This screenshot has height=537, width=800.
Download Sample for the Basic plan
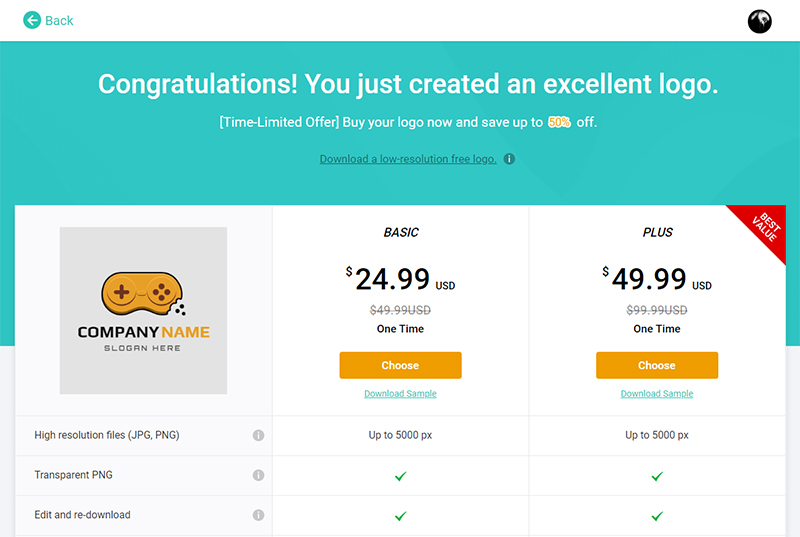[400, 394]
